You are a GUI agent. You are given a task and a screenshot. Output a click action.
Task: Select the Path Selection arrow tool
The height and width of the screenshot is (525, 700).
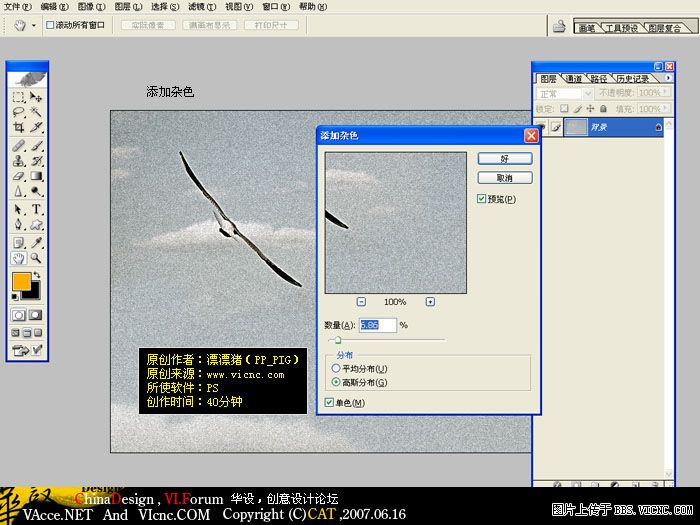pos(18,209)
